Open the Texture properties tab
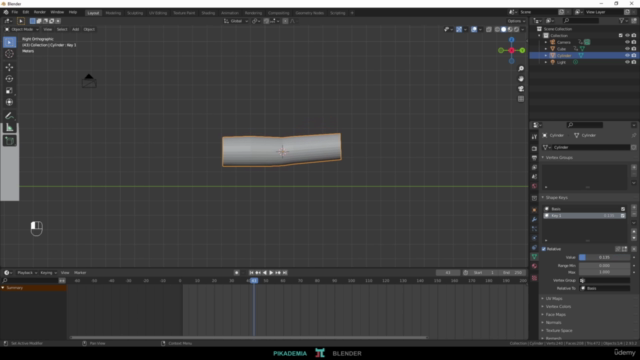 click(534, 278)
